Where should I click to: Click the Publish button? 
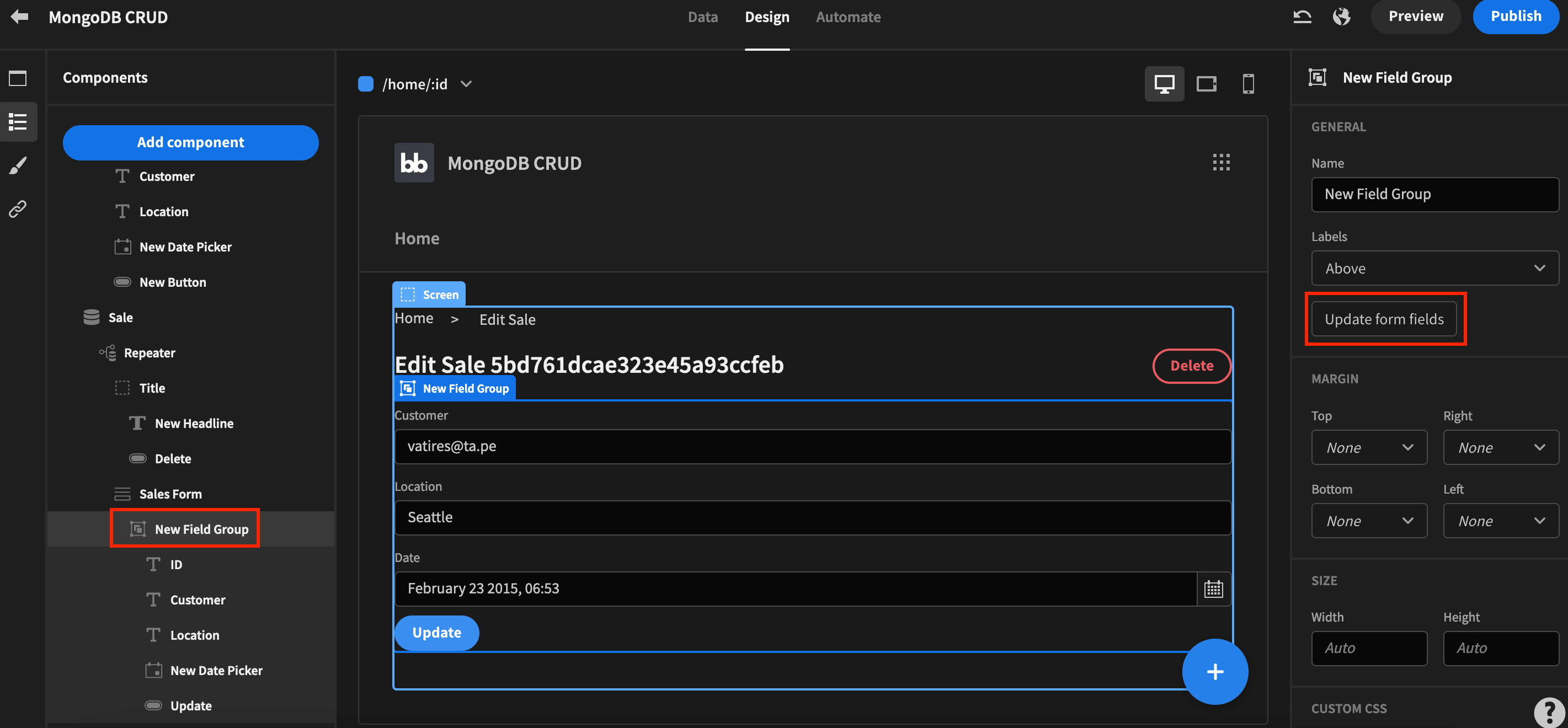[1516, 17]
